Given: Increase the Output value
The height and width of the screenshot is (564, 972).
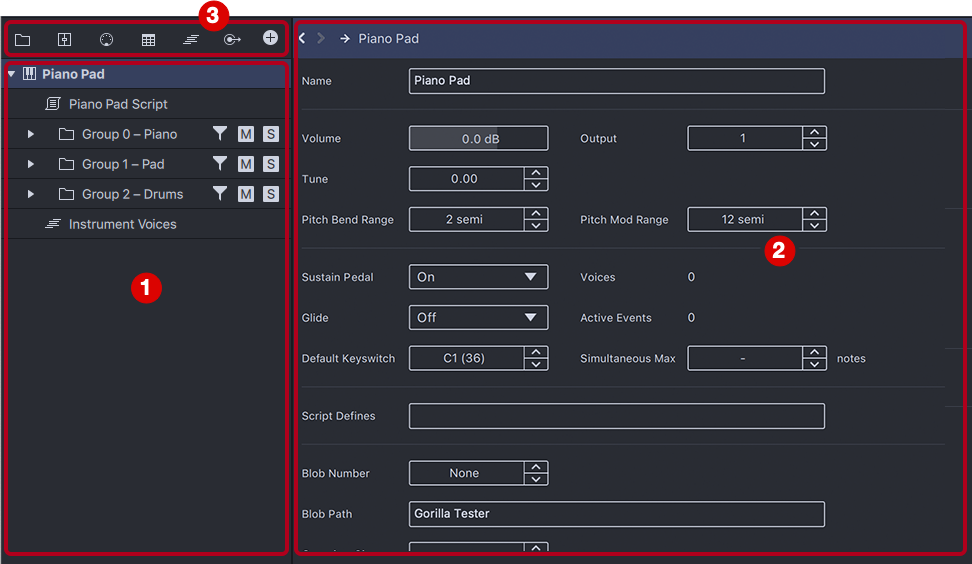Looking at the screenshot, I should tap(815, 132).
